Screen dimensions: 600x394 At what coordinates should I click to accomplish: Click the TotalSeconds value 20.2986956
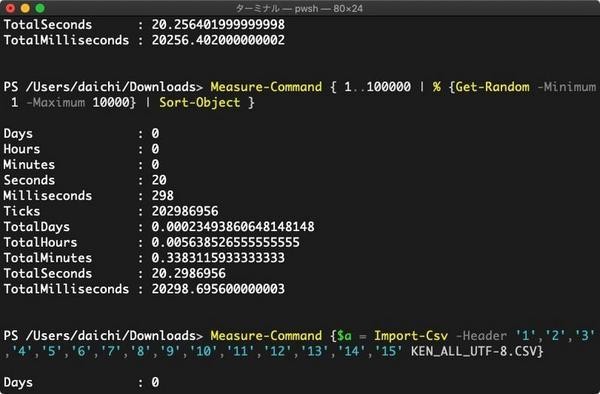[x=189, y=274]
